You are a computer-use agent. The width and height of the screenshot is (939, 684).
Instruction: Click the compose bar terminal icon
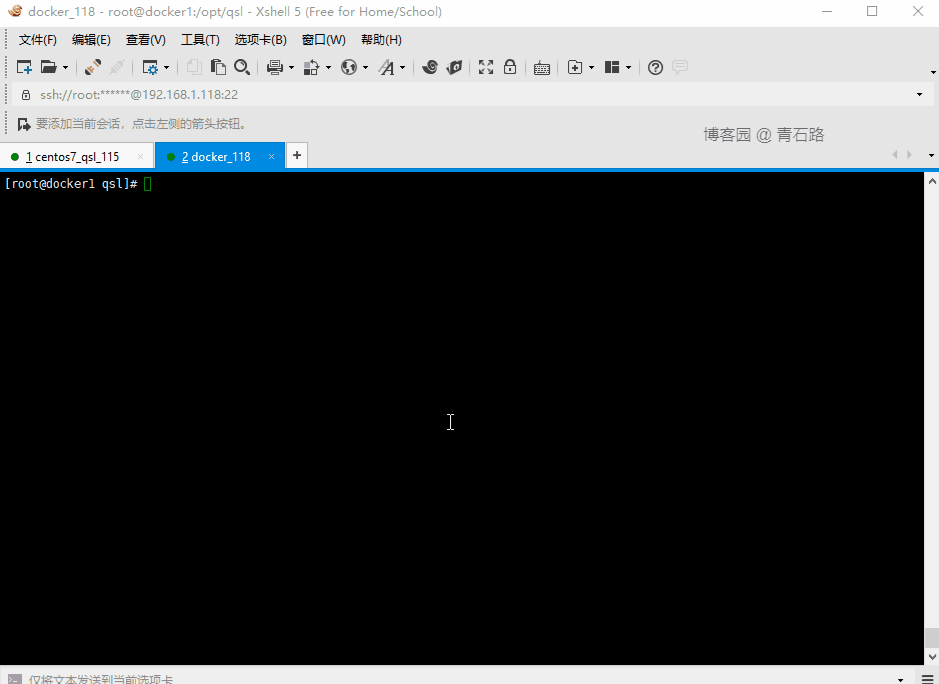click(x=15, y=679)
